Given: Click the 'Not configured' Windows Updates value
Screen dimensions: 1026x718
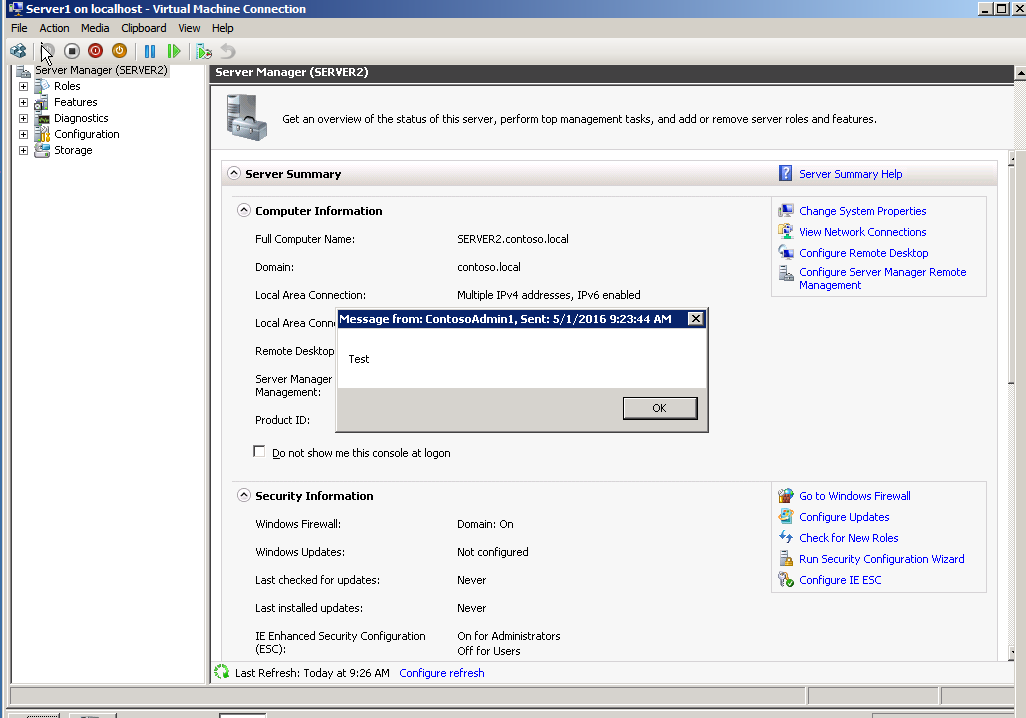Looking at the screenshot, I should (x=493, y=552).
